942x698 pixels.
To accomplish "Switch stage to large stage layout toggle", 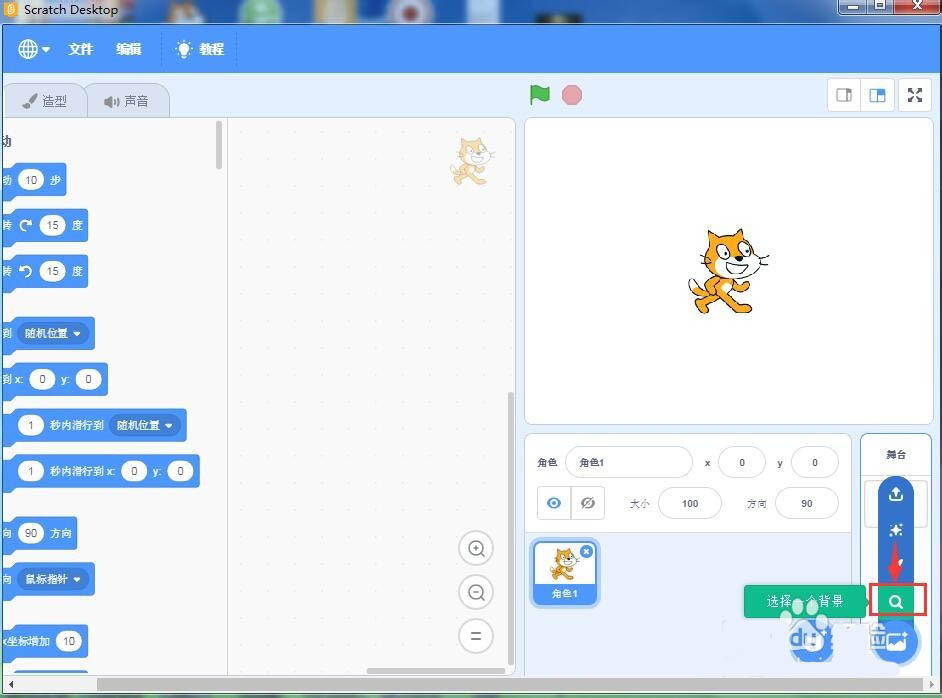I will pos(877,94).
